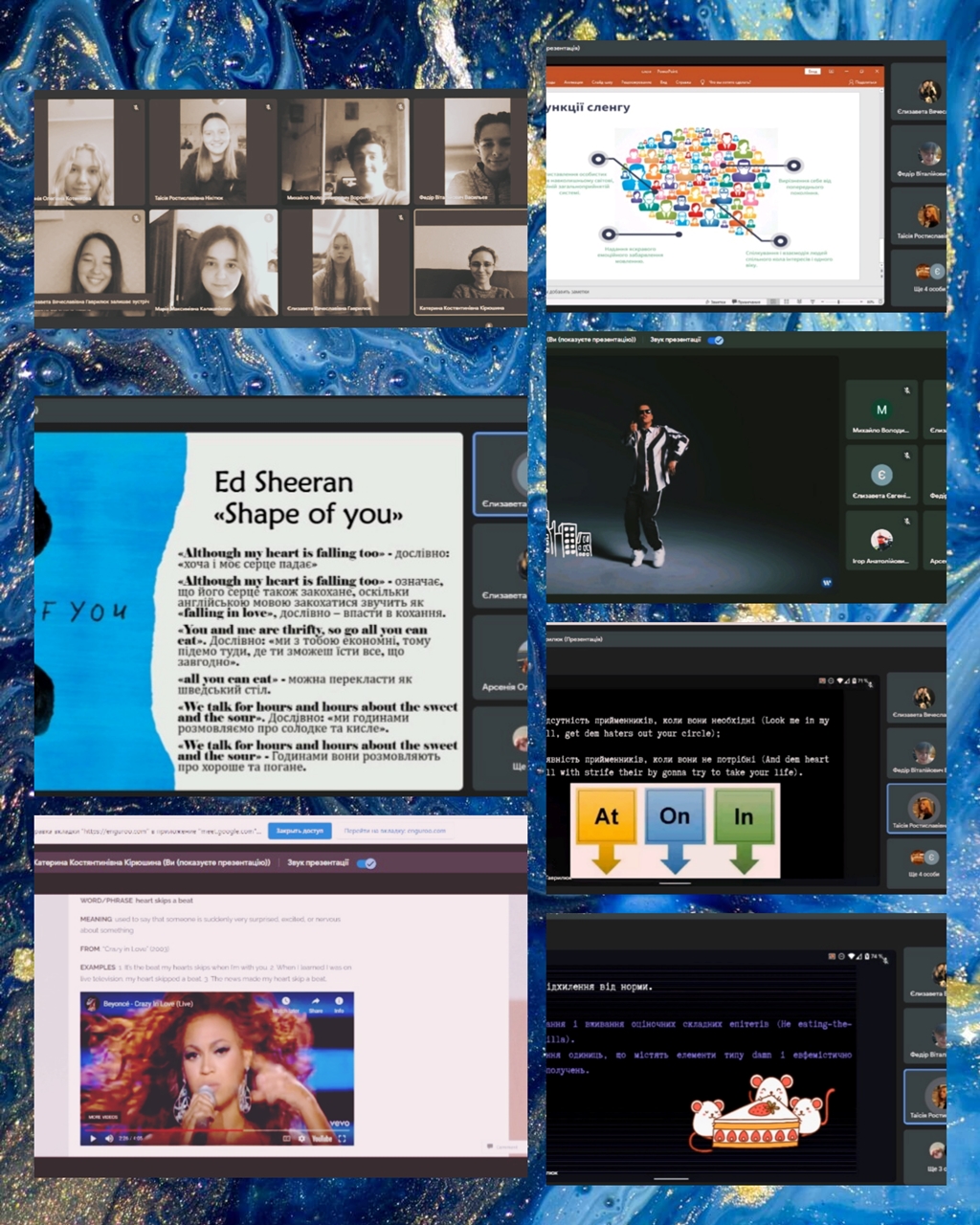Click the muted mic icon on Єлизавета Євгені's tile

[x=906, y=456]
